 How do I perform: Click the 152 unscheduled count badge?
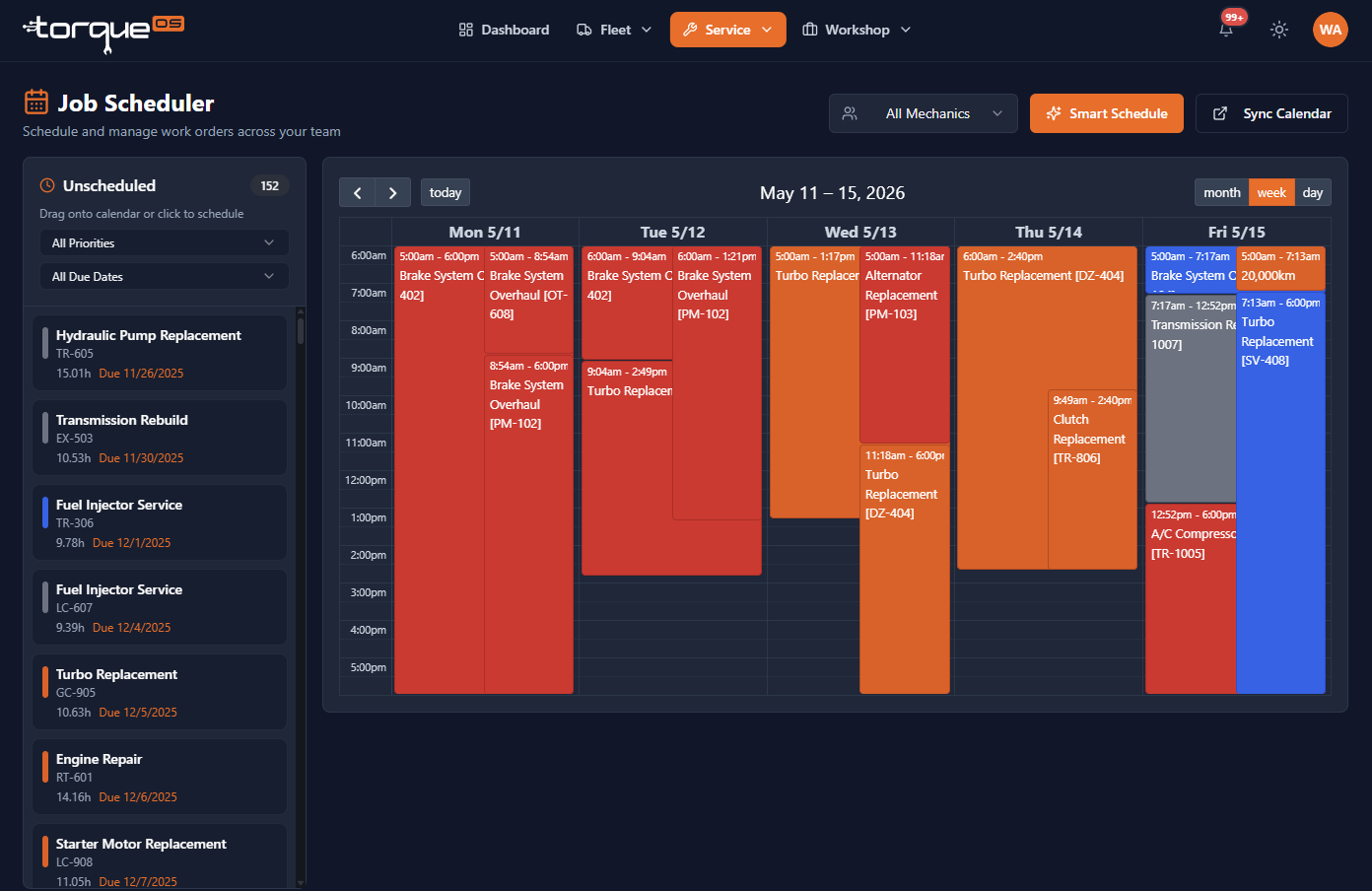pos(269,185)
